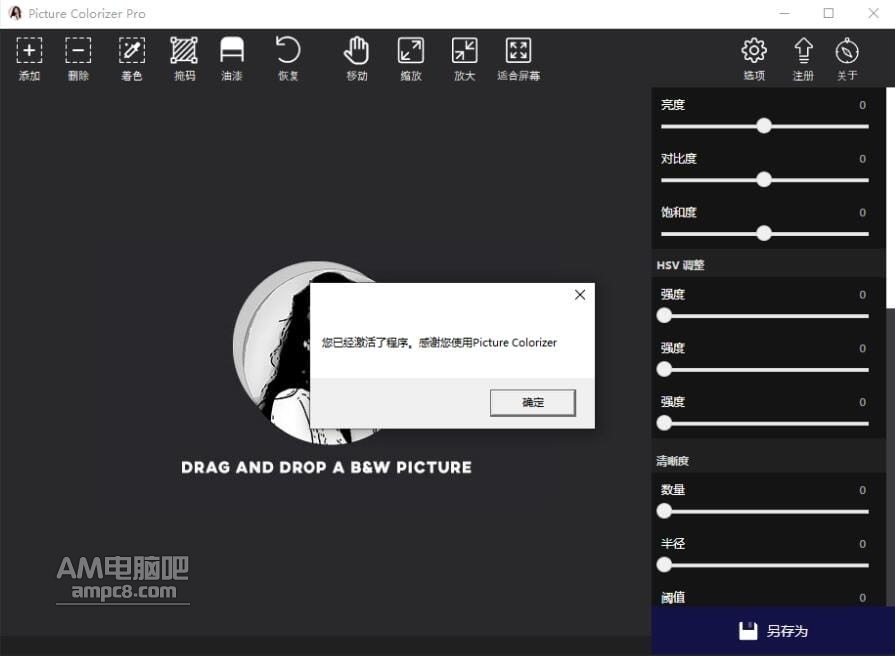Click the "清晰度" section header

tap(673, 461)
